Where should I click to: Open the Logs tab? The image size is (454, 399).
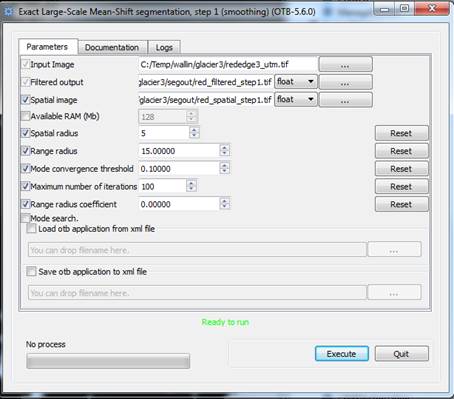[x=164, y=47]
